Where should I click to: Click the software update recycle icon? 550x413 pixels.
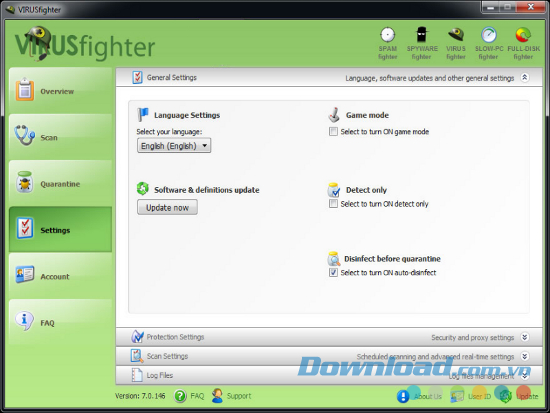tap(143, 189)
